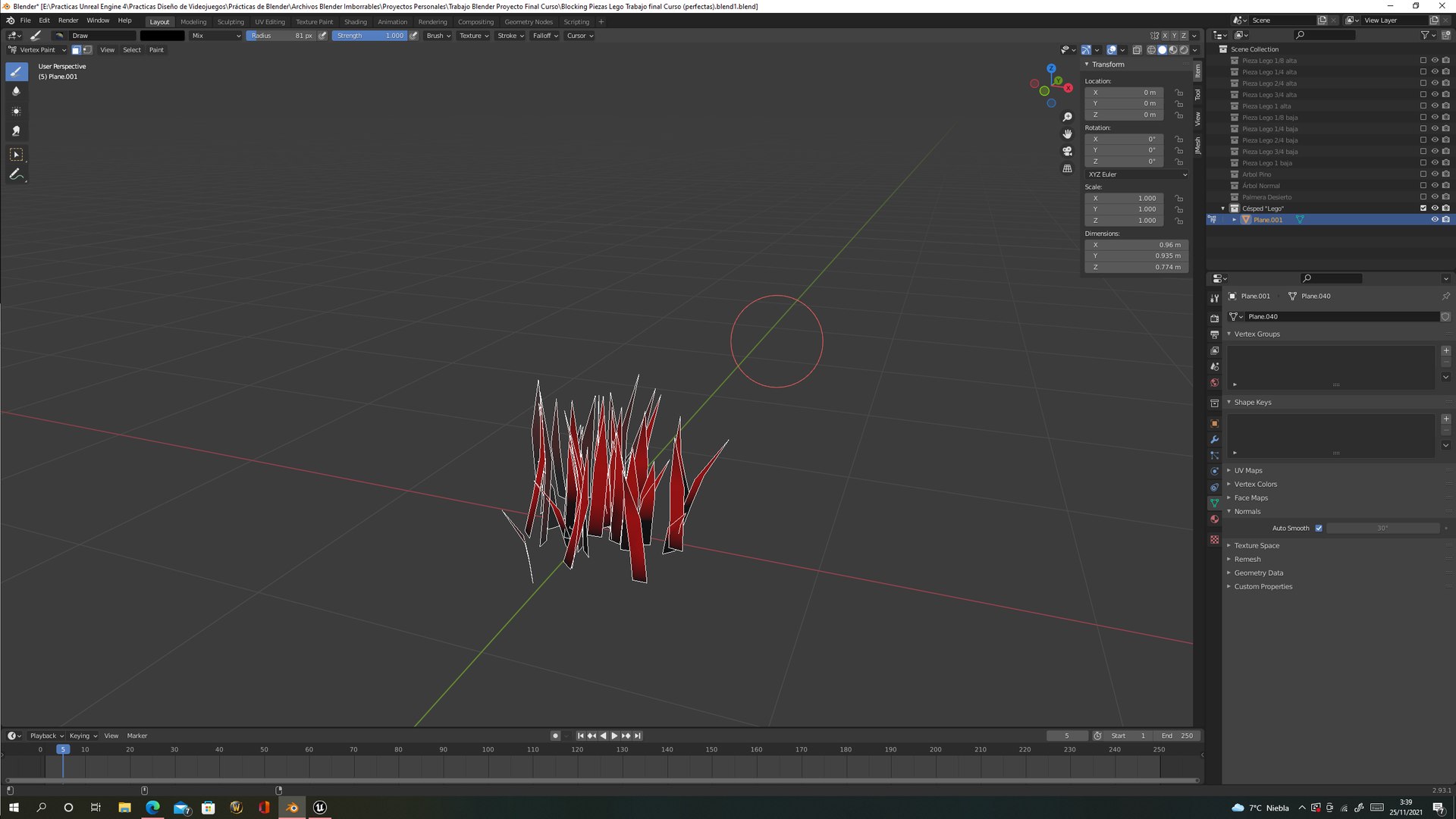This screenshot has height=819, width=1456.
Task: Switch to orthographic grid view icon
Action: point(1067,168)
